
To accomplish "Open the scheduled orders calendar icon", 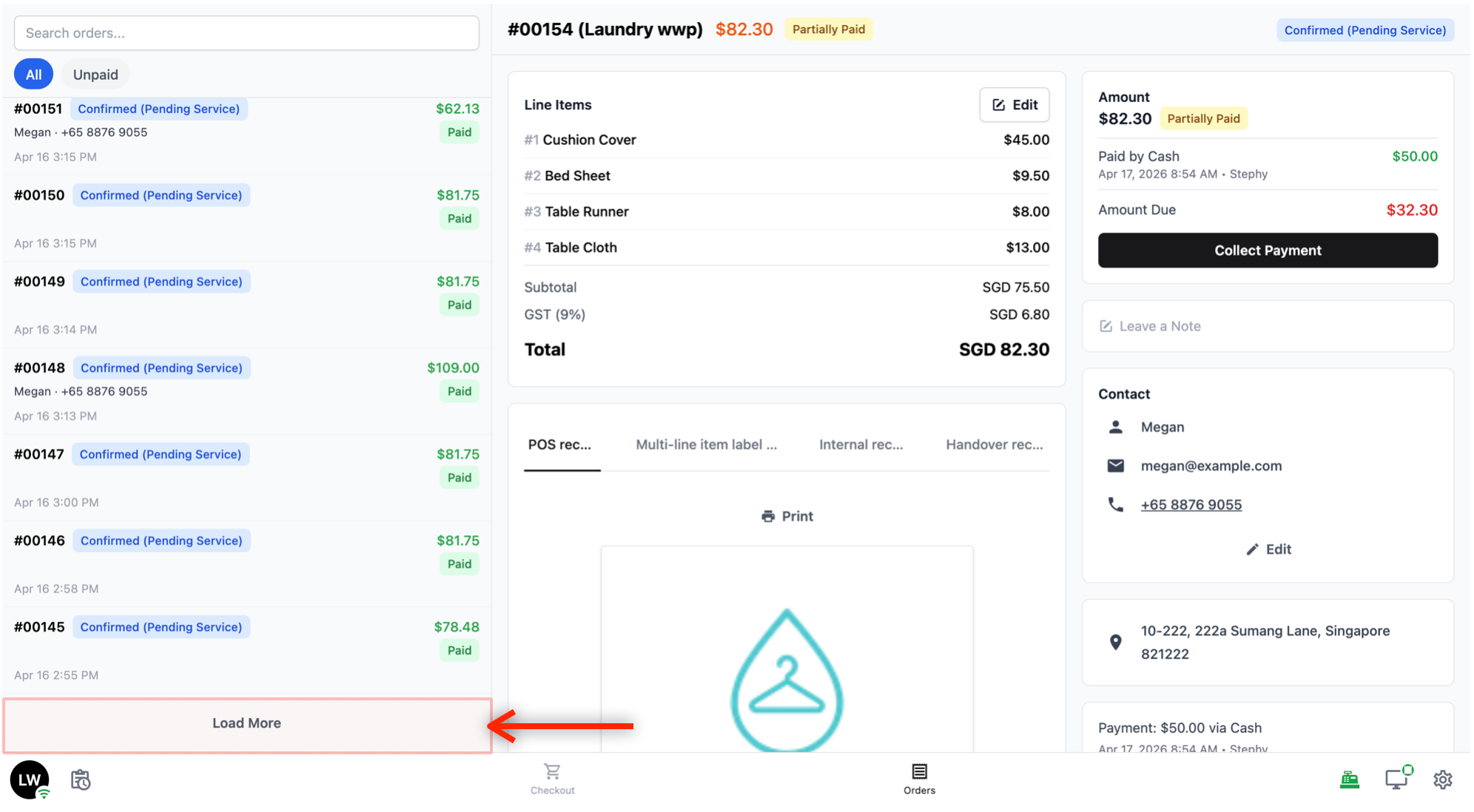I will coord(81,779).
